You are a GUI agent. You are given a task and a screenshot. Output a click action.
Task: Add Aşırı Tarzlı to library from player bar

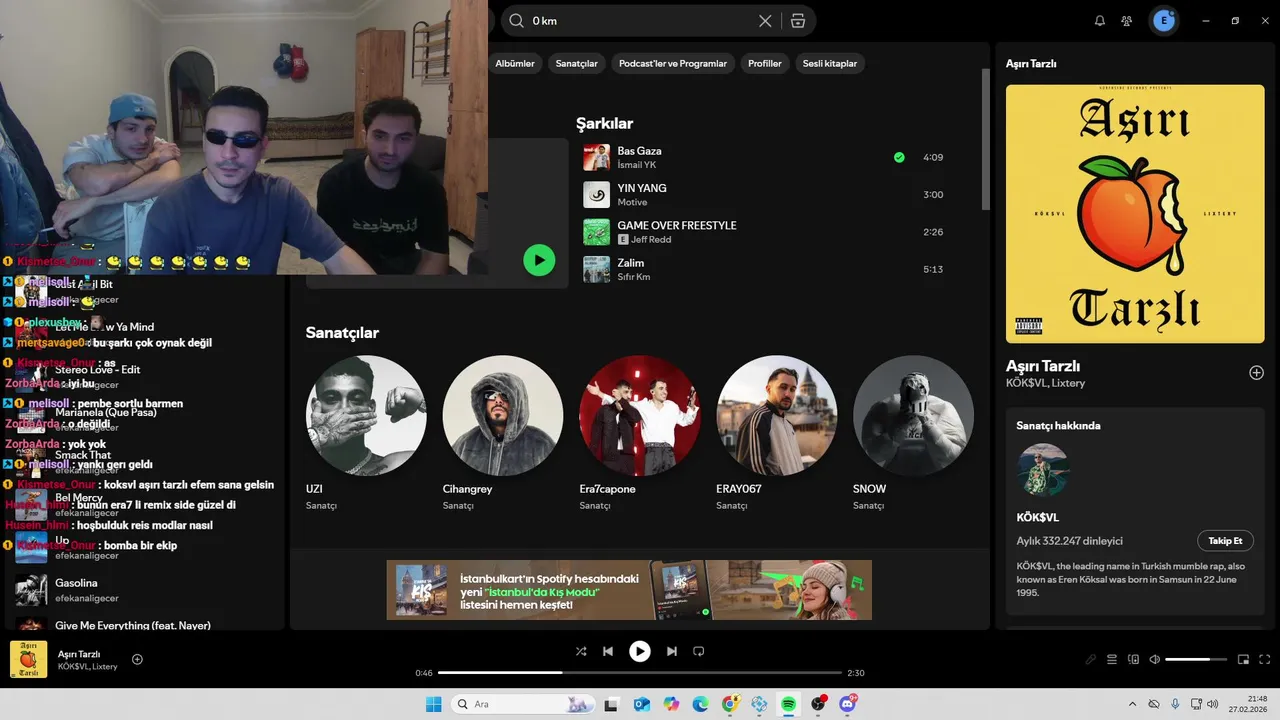(137, 659)
